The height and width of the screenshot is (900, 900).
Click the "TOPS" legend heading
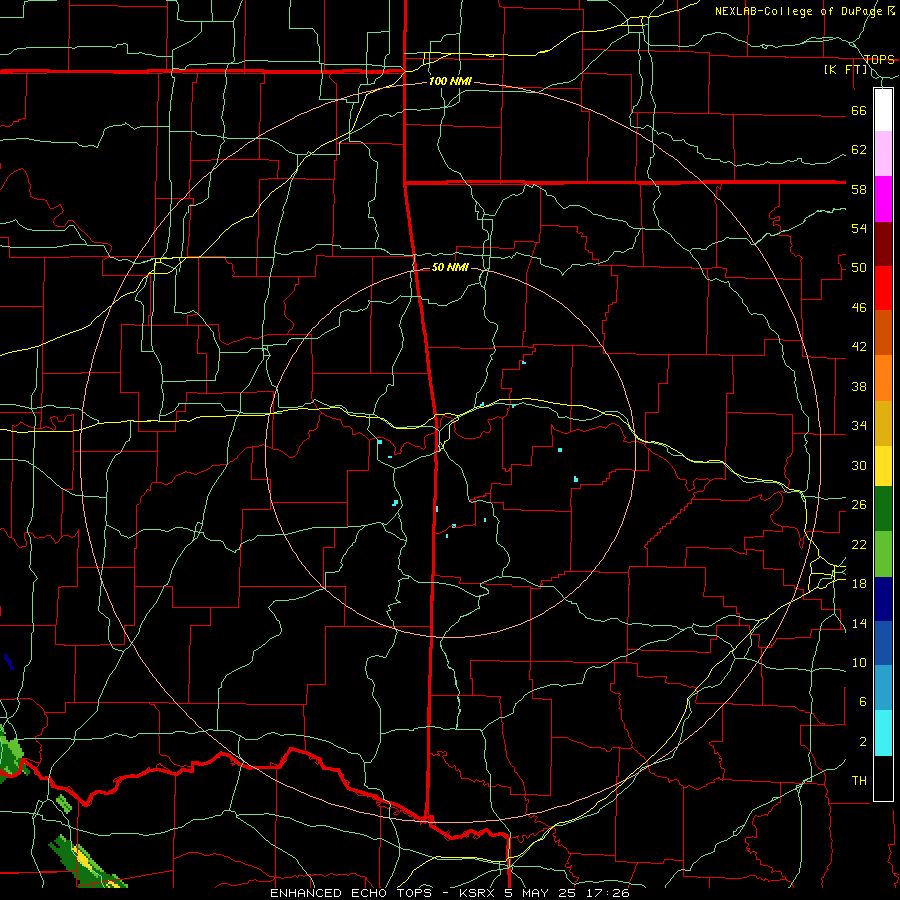[x=879, y=59]
